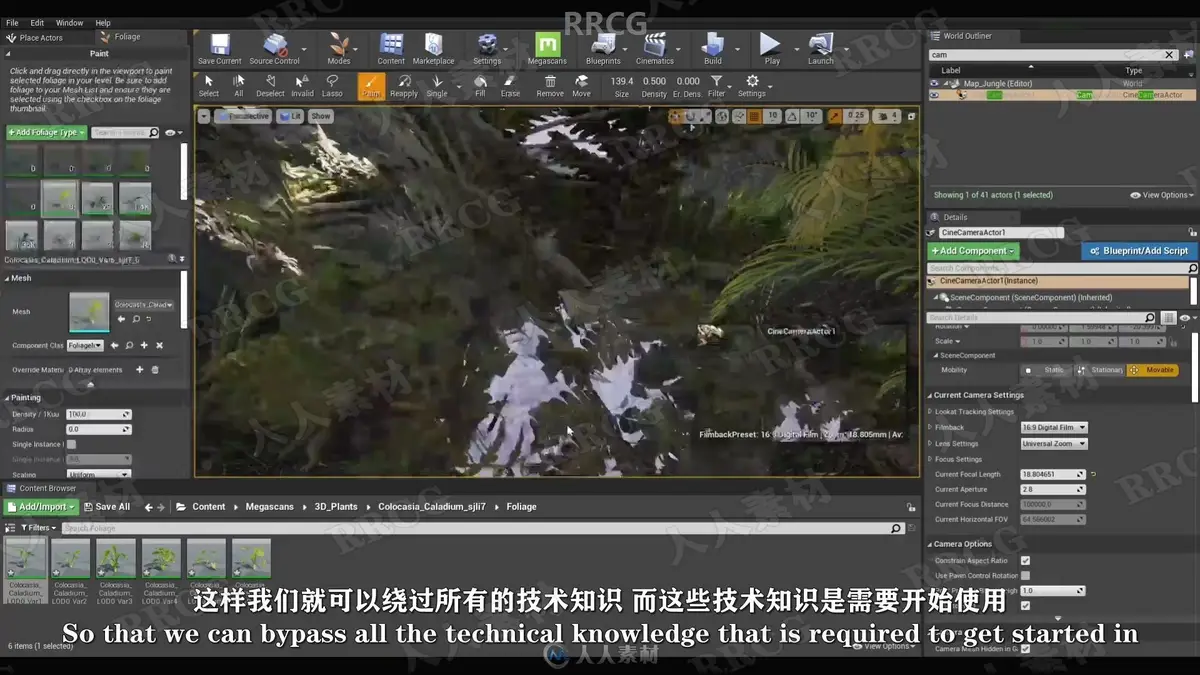
Task: Toggle Use Pawn Control Rotation checkbox
Action: [x=1025, y=576]
